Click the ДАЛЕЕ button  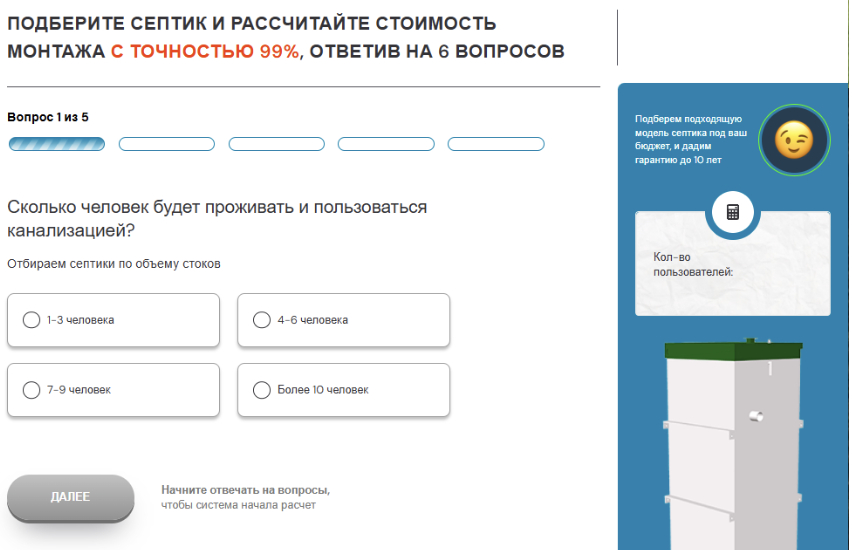coord(71,497)
